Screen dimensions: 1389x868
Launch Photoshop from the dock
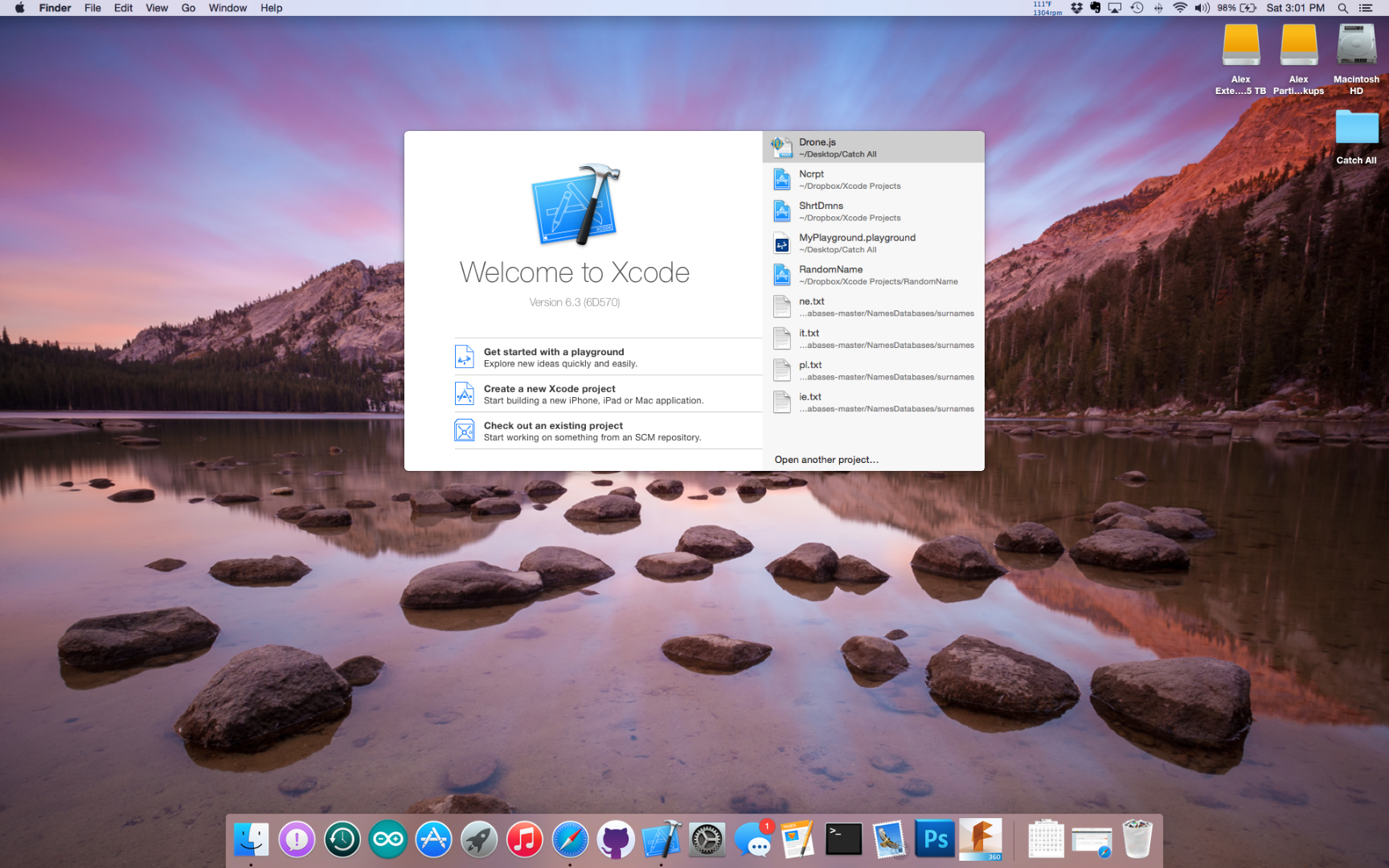[934, 839]
